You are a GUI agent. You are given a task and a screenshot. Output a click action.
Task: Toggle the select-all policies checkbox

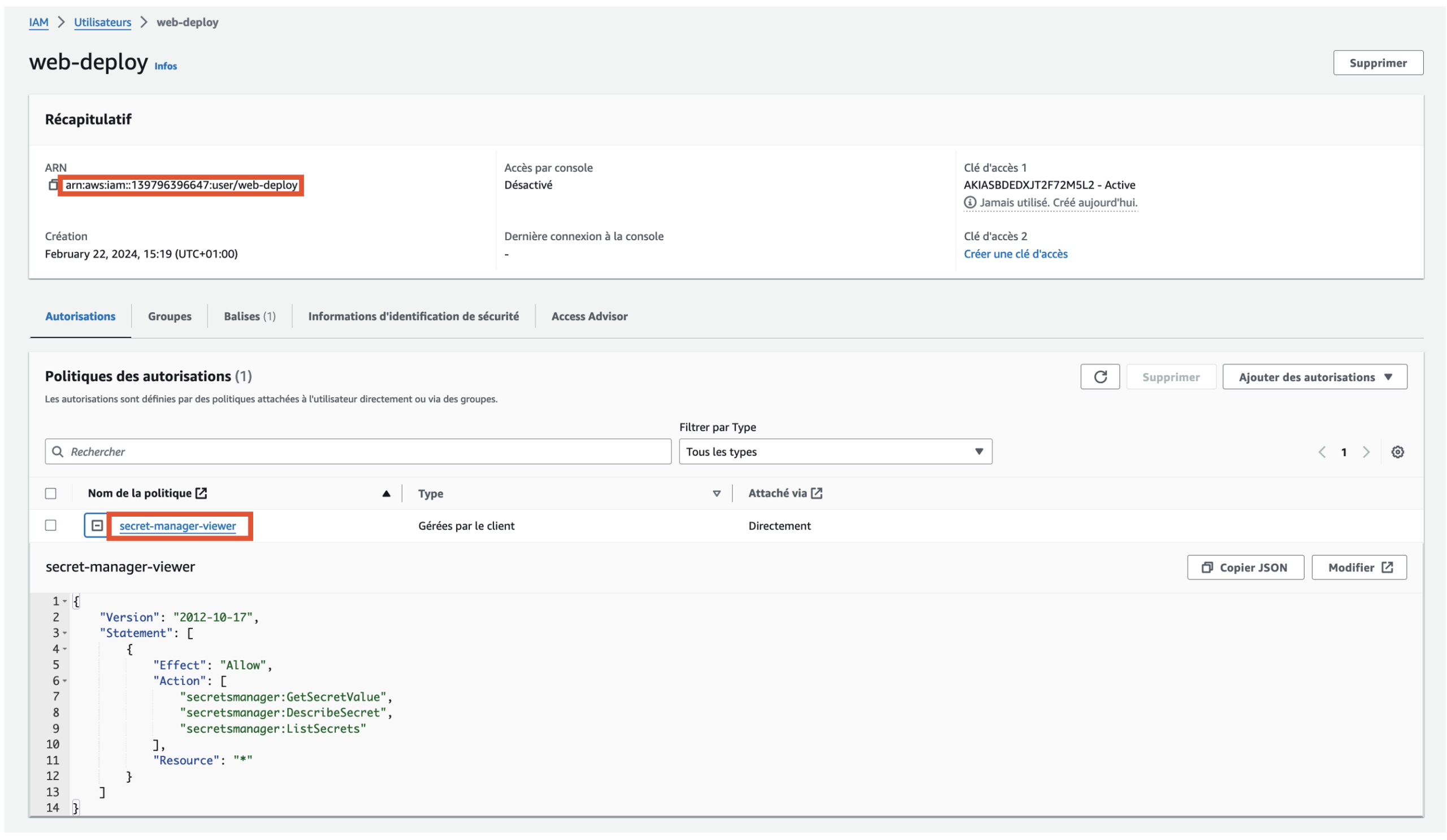tap(50, 493)
